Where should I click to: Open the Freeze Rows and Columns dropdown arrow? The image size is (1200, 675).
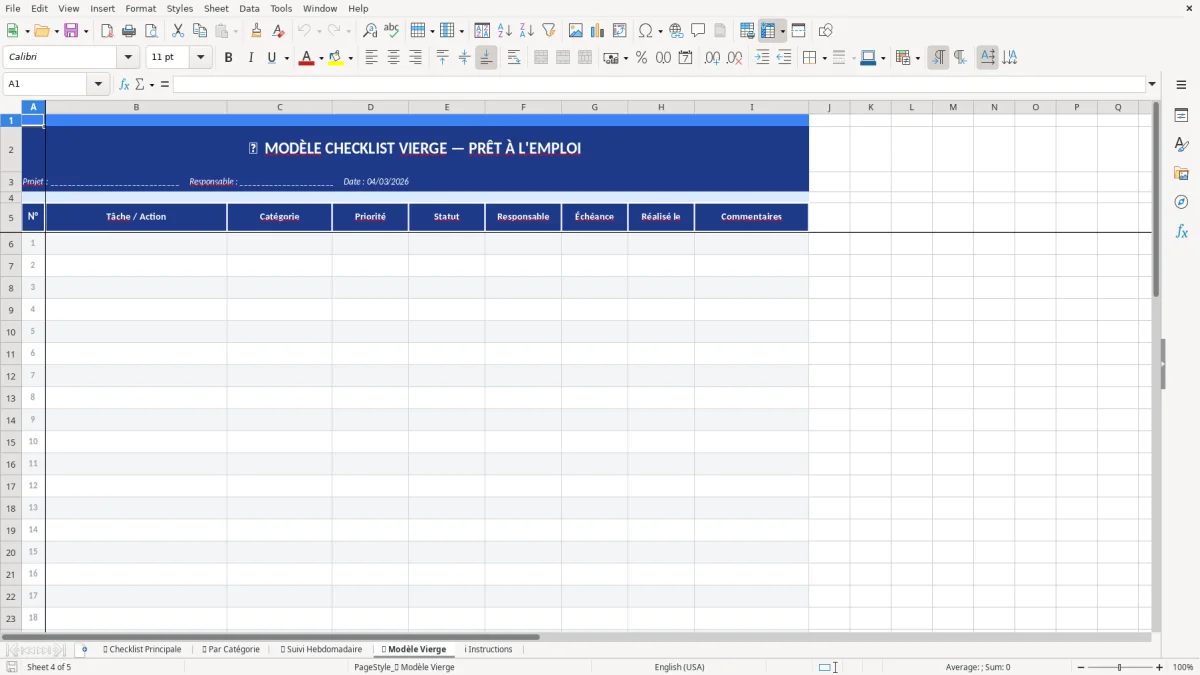click(x=782, y=31)
